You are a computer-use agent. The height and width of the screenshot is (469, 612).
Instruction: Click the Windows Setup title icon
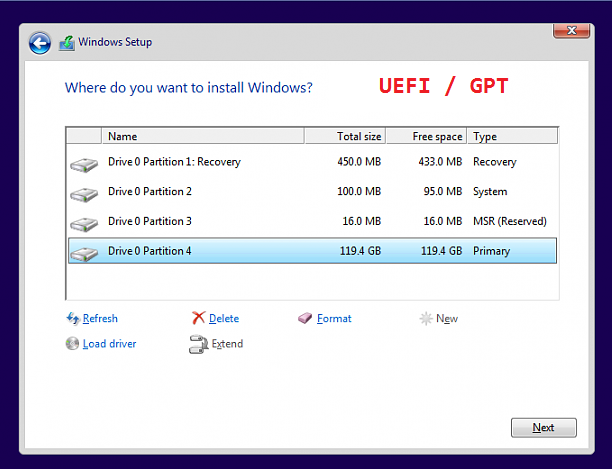(x=67, y=43)
